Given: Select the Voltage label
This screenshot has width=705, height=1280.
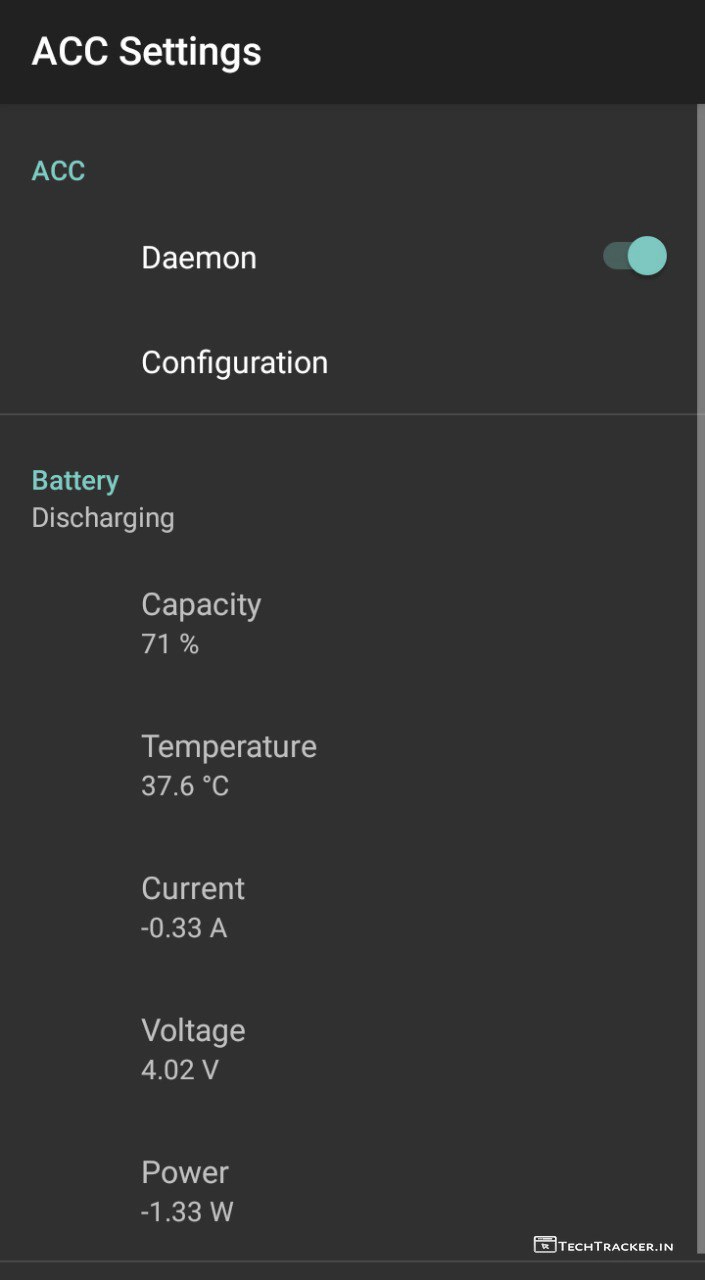Looking at the screenshot, I should [x=193, y=1030].
